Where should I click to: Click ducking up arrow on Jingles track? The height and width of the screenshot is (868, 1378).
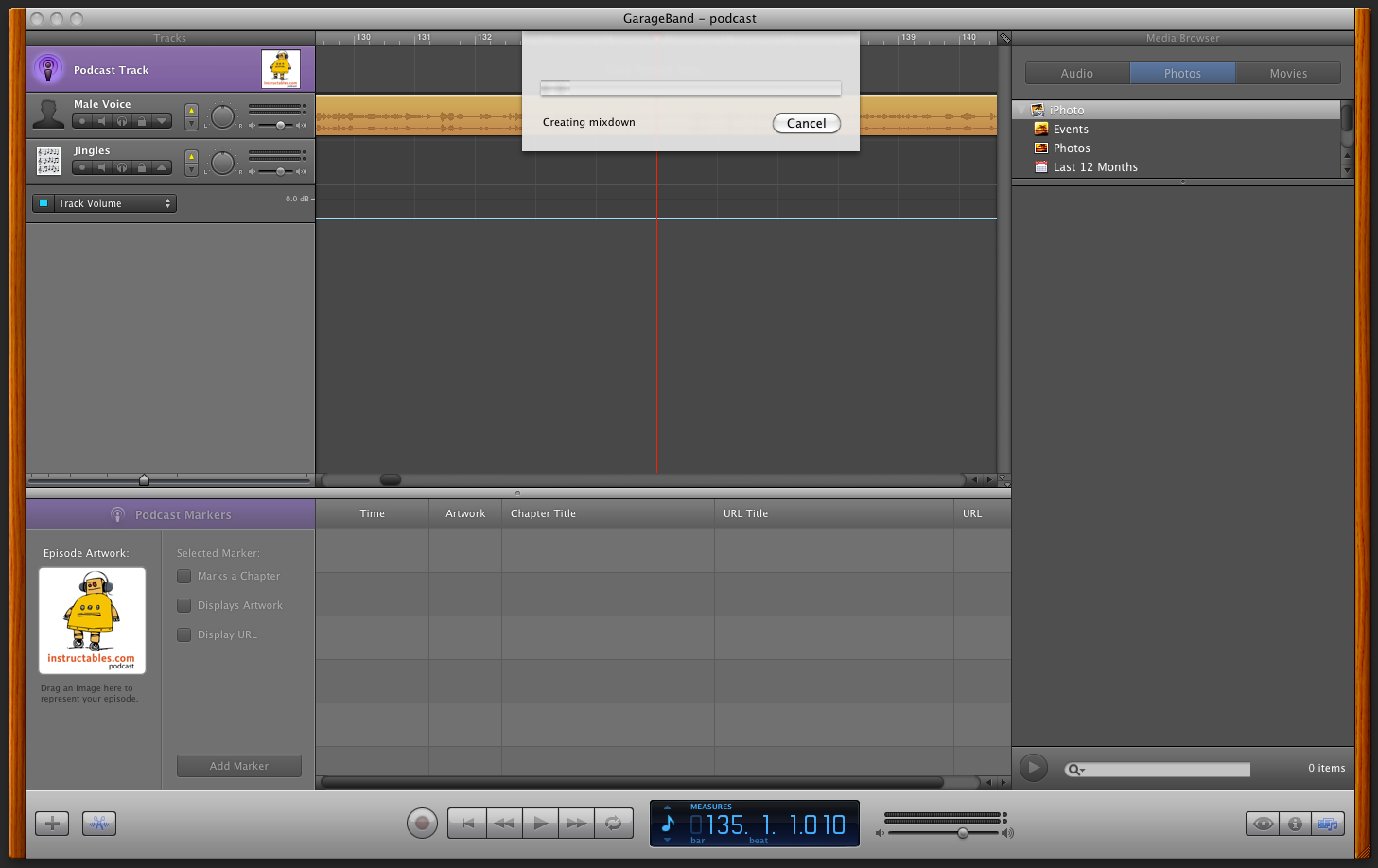tap(191, 157)
